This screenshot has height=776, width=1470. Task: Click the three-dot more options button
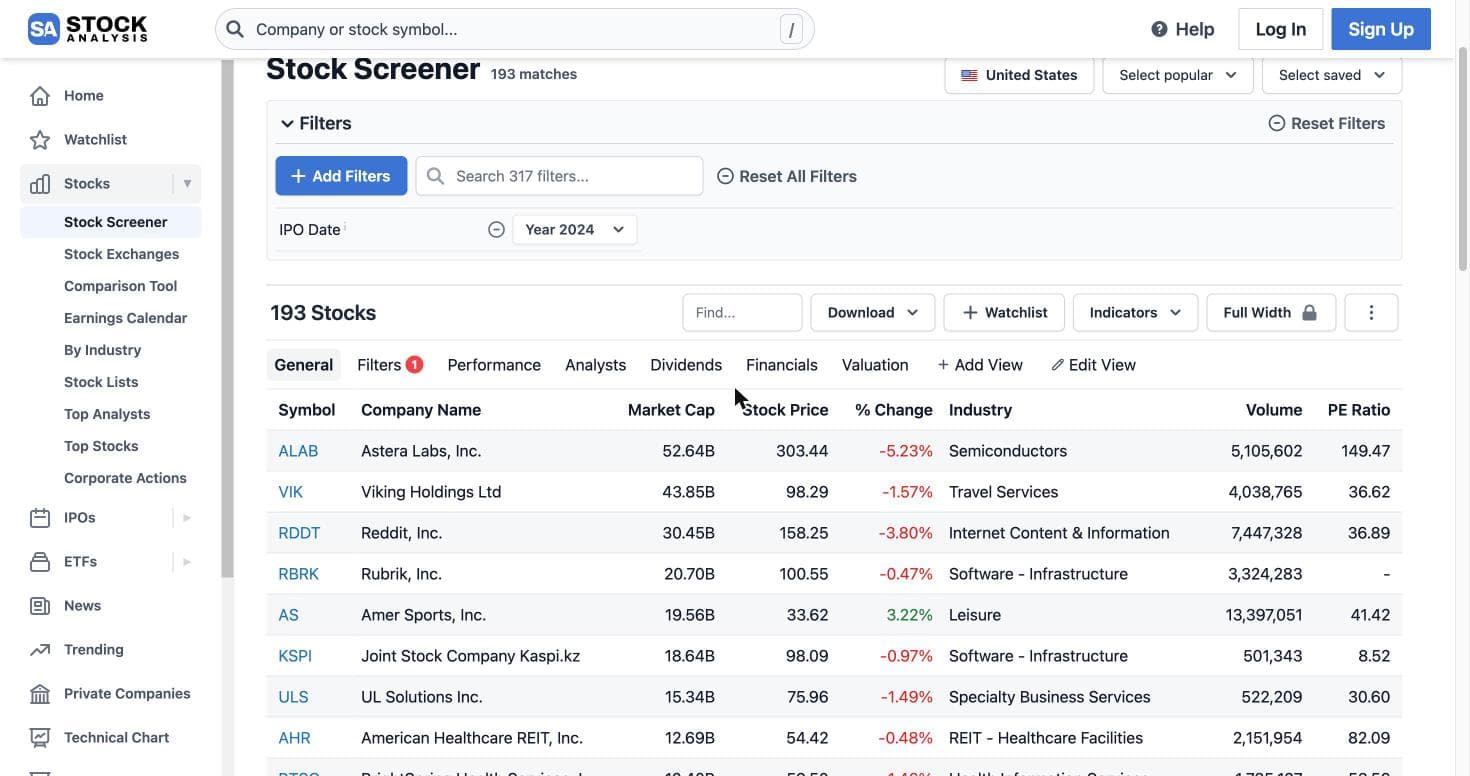pyautogui.click(x=1371, y=313)
